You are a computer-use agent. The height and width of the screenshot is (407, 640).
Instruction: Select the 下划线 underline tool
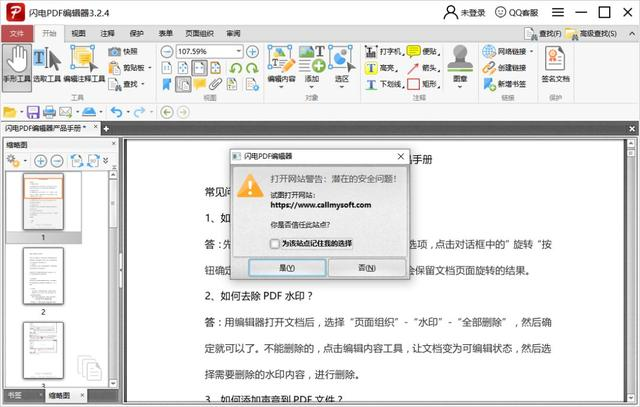(x=384, y=85)
